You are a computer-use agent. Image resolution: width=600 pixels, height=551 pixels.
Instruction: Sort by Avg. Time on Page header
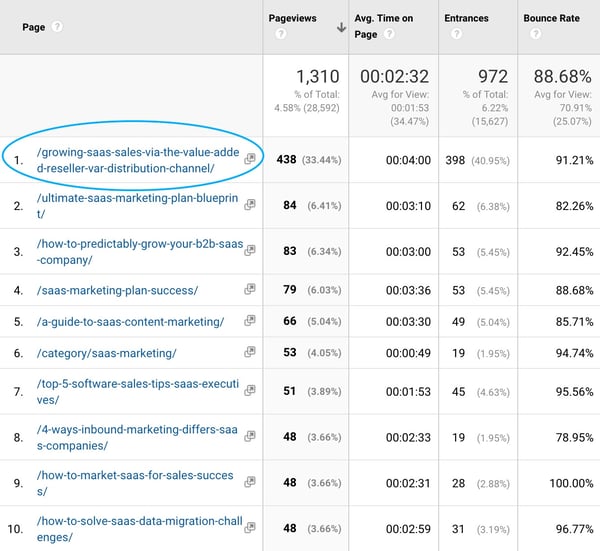coord(383,26)
